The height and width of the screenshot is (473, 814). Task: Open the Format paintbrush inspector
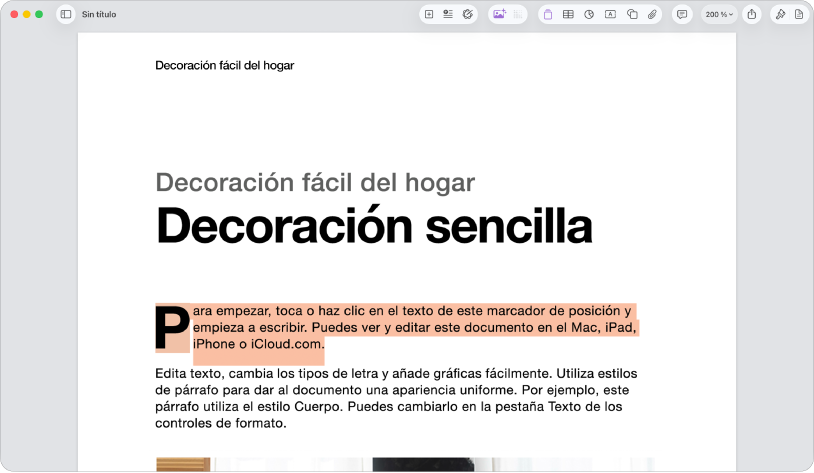[780, 15]
